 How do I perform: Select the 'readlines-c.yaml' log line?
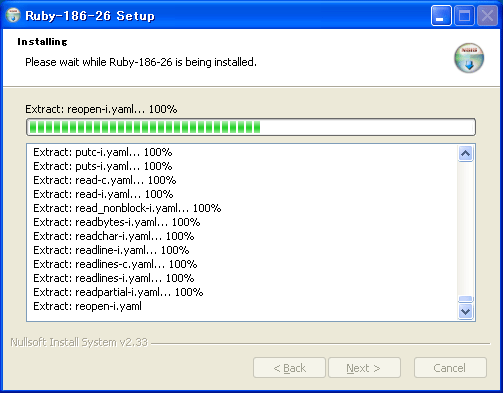[x=115, y=264]
